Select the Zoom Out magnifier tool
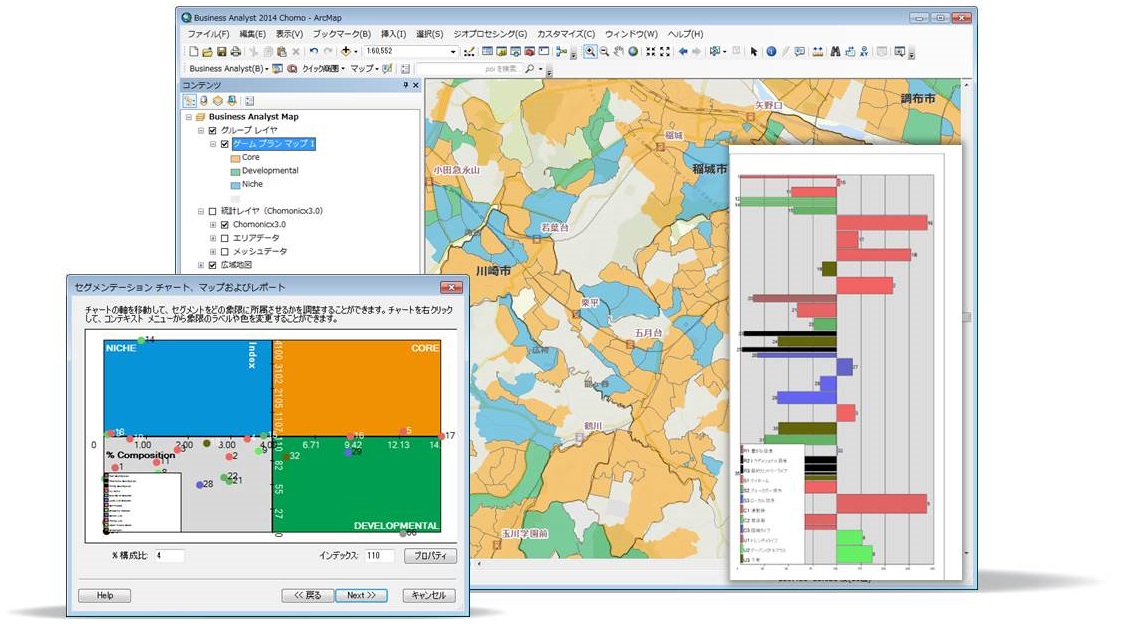1121x628 pixels. click(x=604, y=51)
